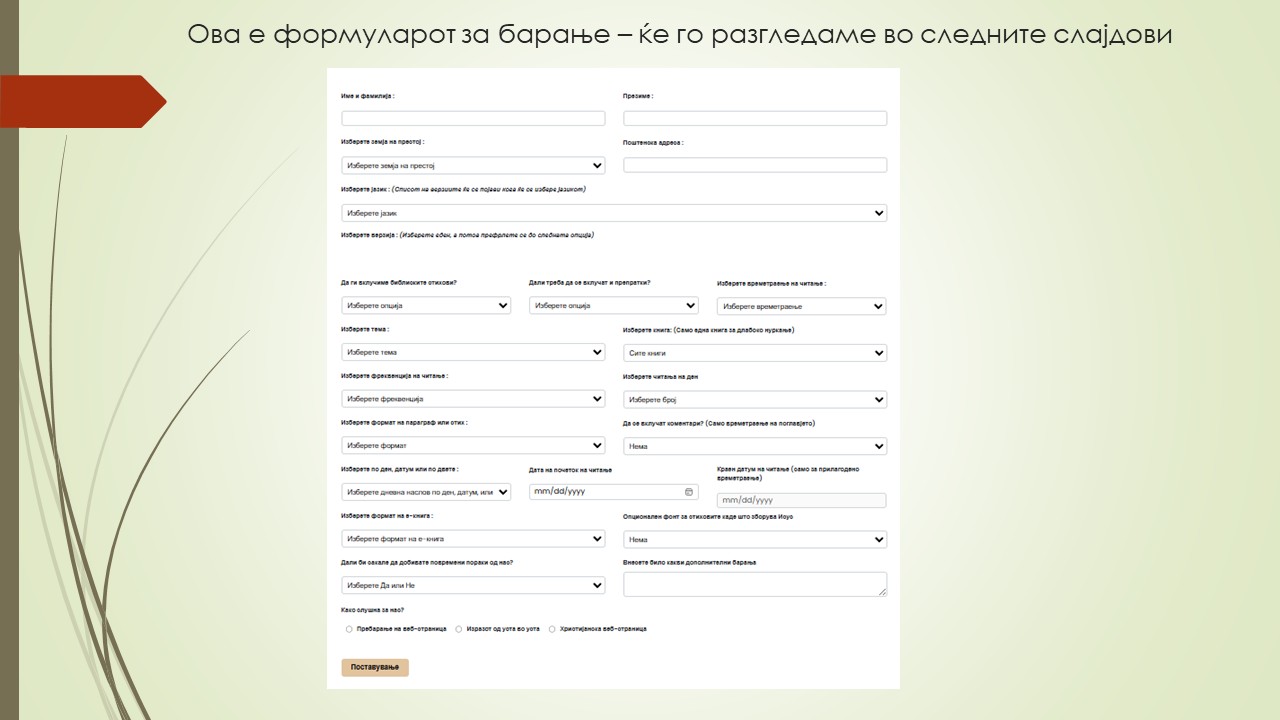Expand the "Сите книги" book selection dropdown

click(755, 352)
